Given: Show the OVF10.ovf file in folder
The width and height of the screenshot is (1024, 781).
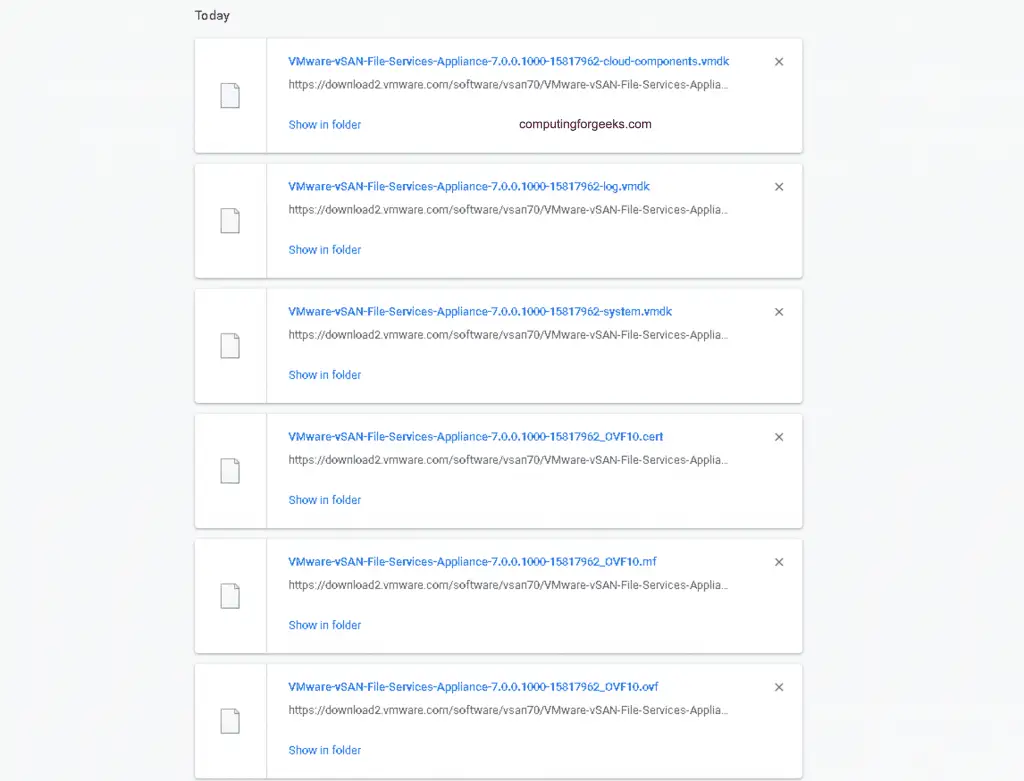Looking at the screenshot, I should tap(325, 750).
